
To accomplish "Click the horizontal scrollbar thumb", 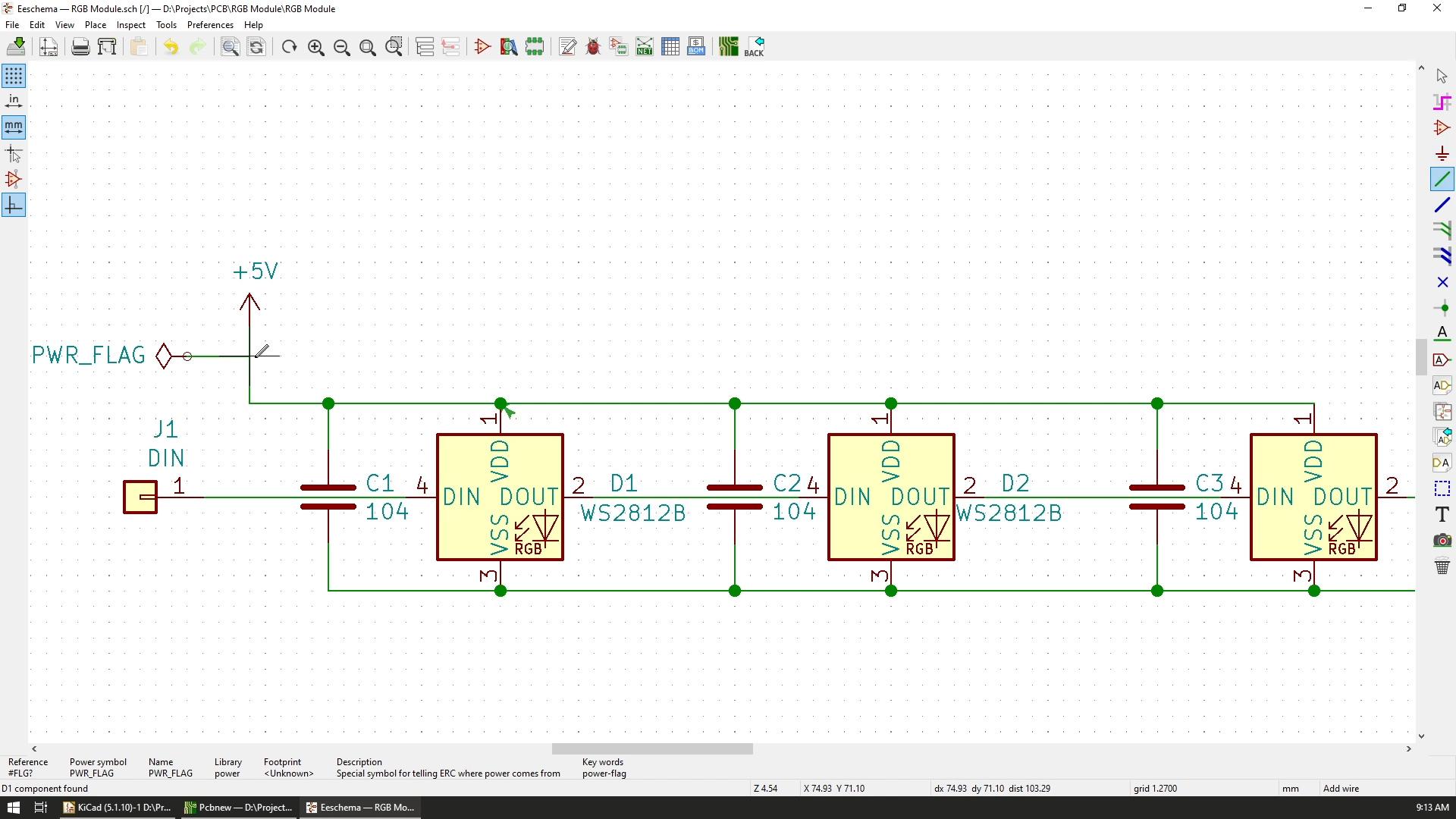I will [x=652, y=749].
